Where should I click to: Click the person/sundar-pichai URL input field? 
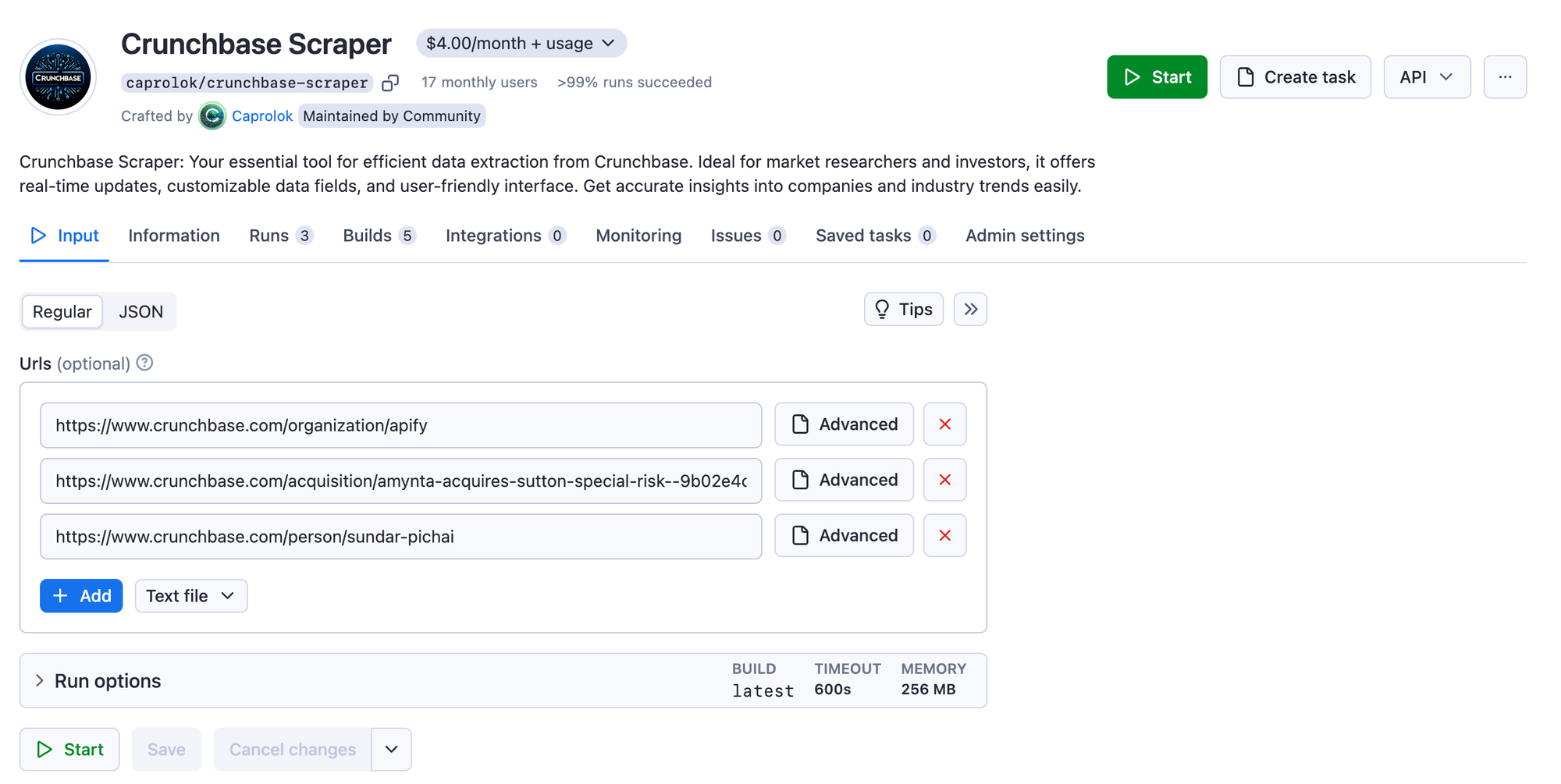pyautogui.click(x=400, y=536)
